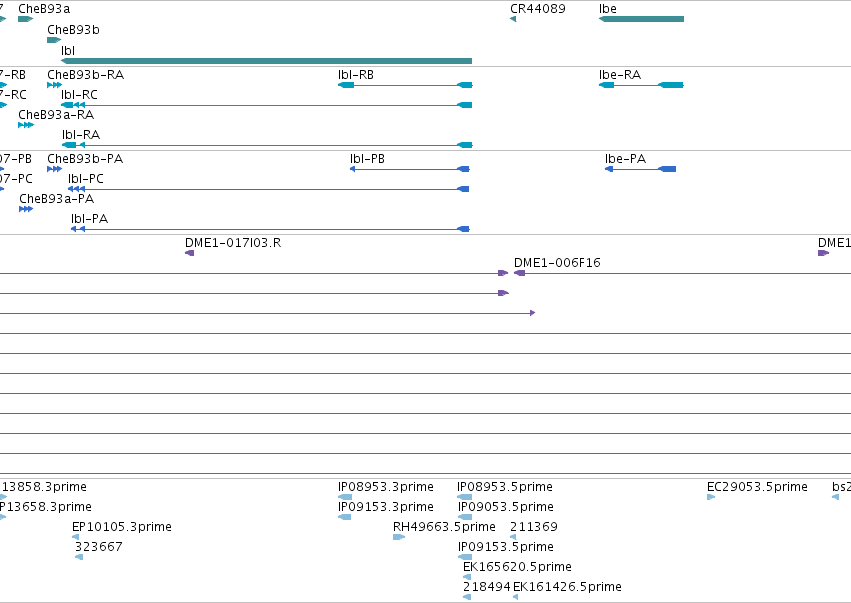
Task: Click the EK161426.5prime EST marker
Action: point(516,598)
